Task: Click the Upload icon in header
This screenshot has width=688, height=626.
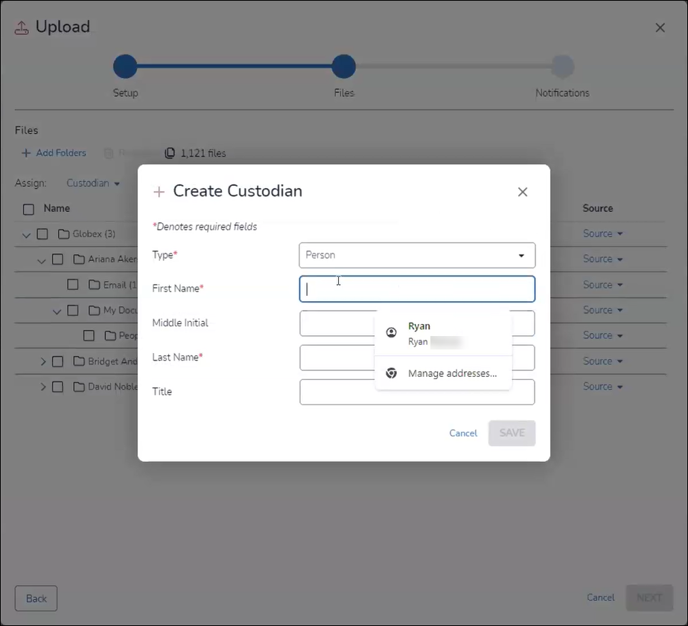Action: tap(22, 28)
